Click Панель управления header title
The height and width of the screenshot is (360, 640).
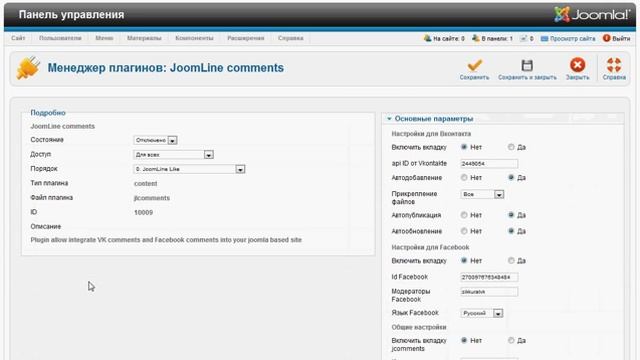71,15
